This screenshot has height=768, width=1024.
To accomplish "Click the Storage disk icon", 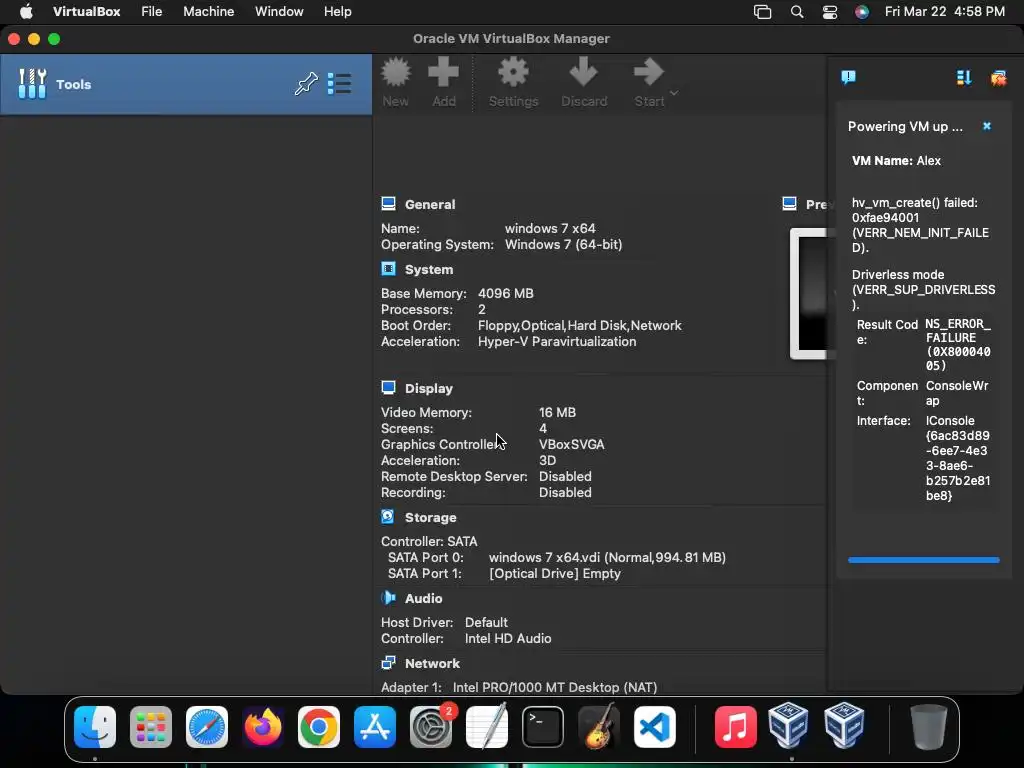I will pyautogui.click(x=388, y=517).
